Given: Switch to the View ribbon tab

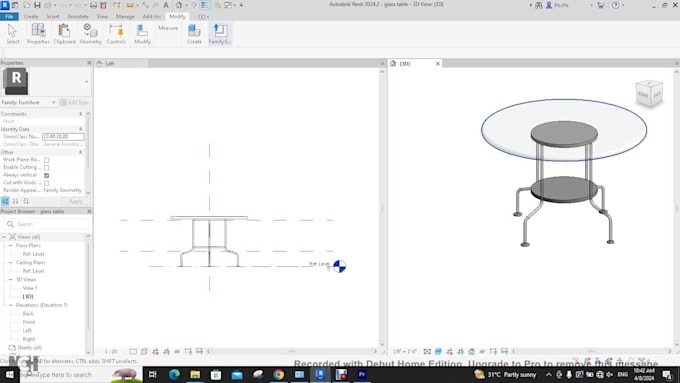Looking at the screenshot, I should [x=102, y=16].
